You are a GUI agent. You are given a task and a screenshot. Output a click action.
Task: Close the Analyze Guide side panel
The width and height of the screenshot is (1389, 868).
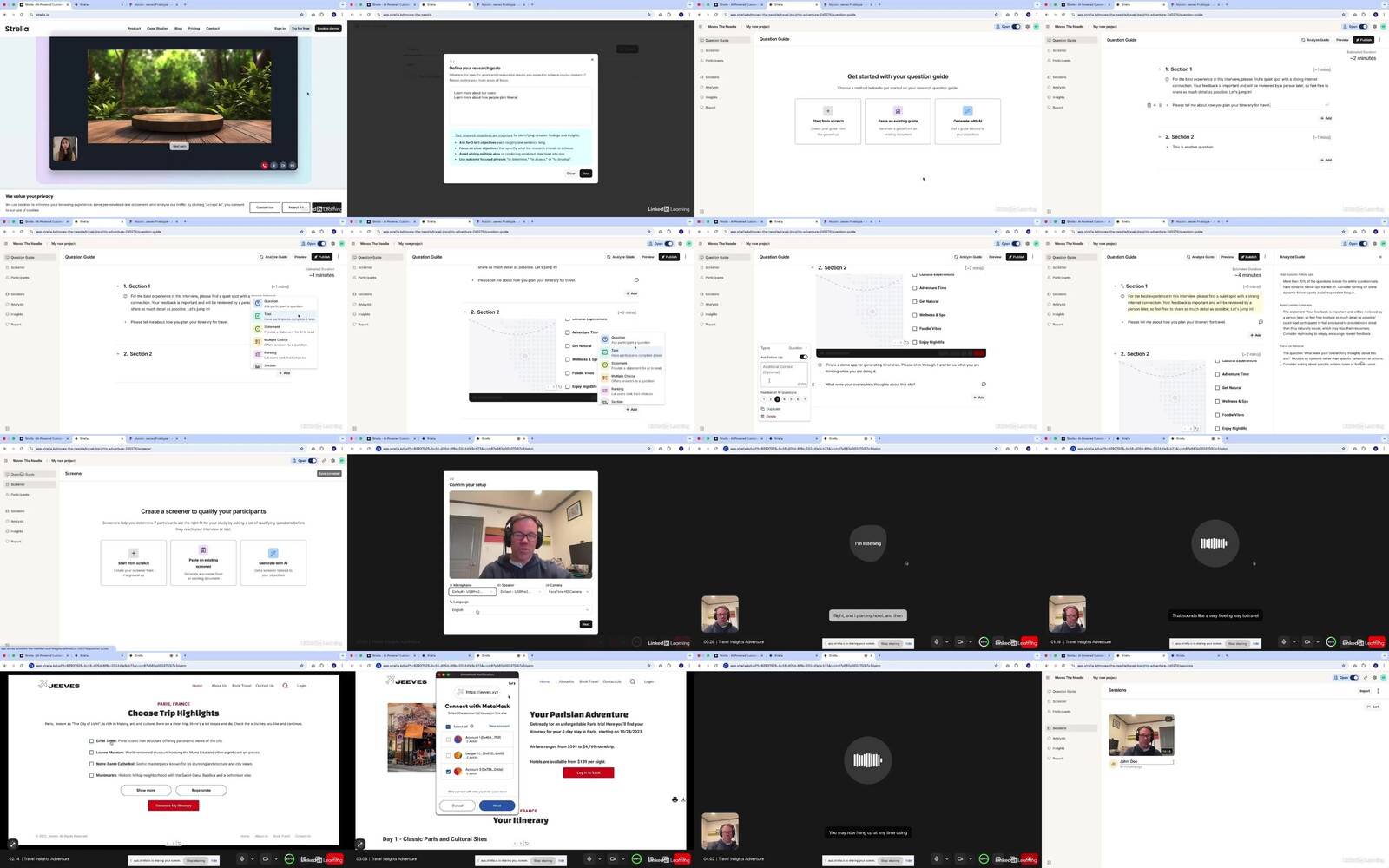(x=1380, y=257)
